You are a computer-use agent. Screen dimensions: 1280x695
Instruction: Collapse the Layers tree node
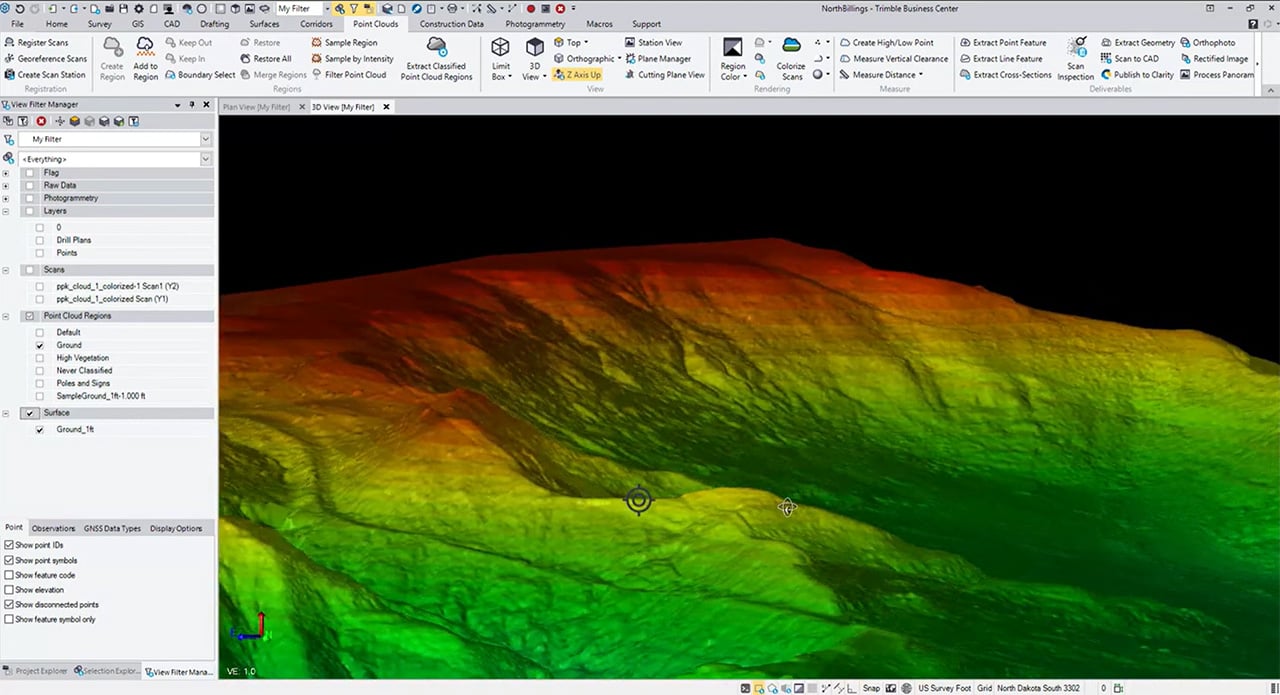click(x=6, y=211)
